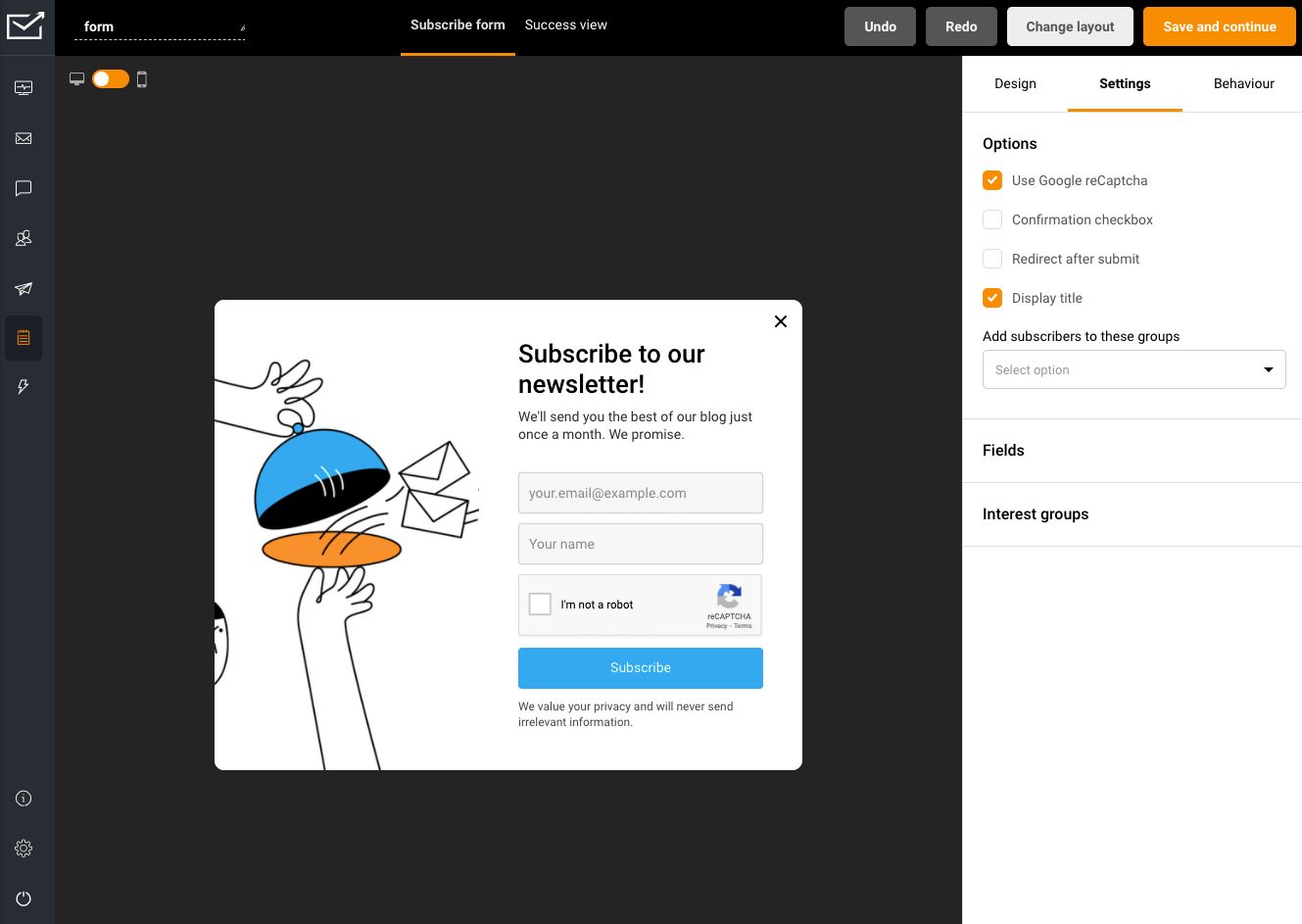
Task: Select the chat bubble icon in sidebar
Action: 24,188
